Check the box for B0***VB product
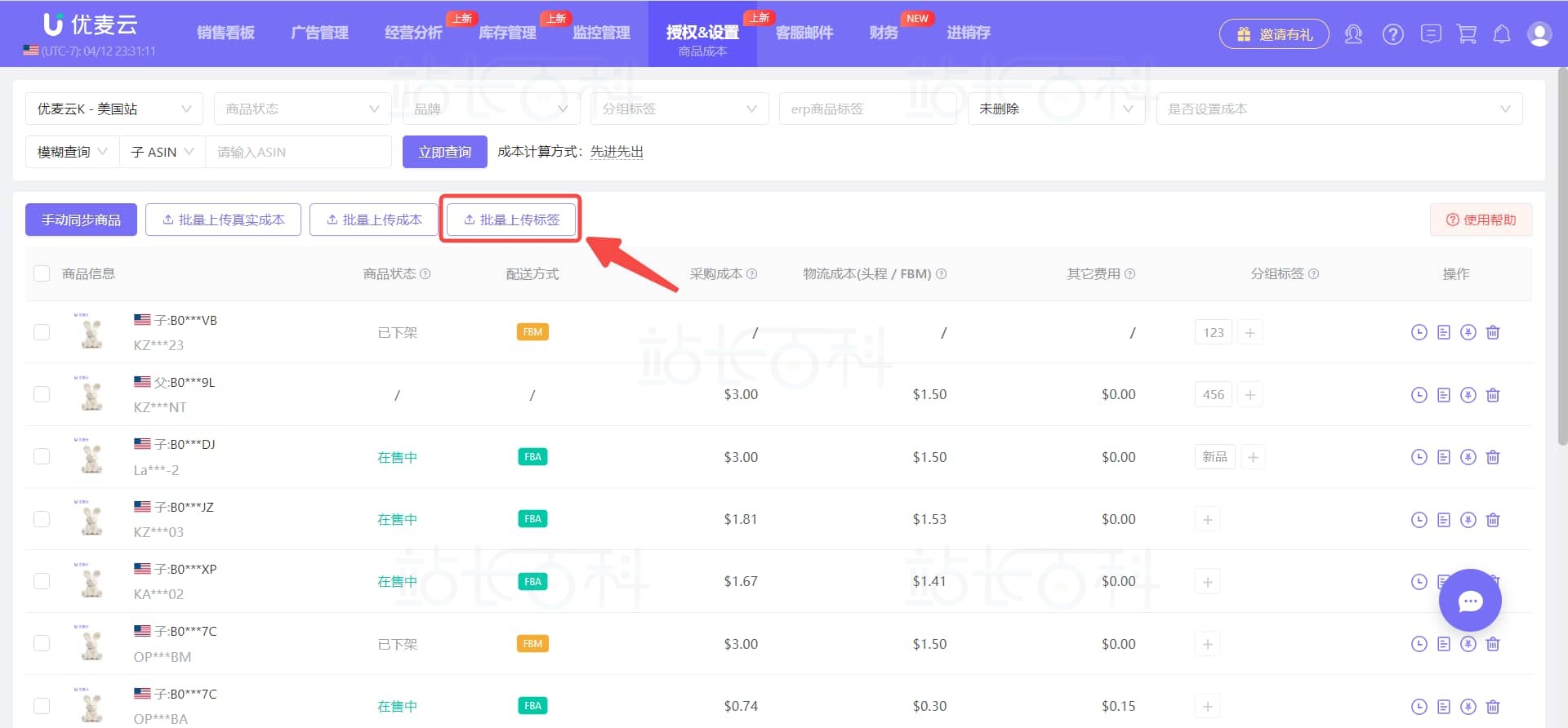 coord(42,332)
